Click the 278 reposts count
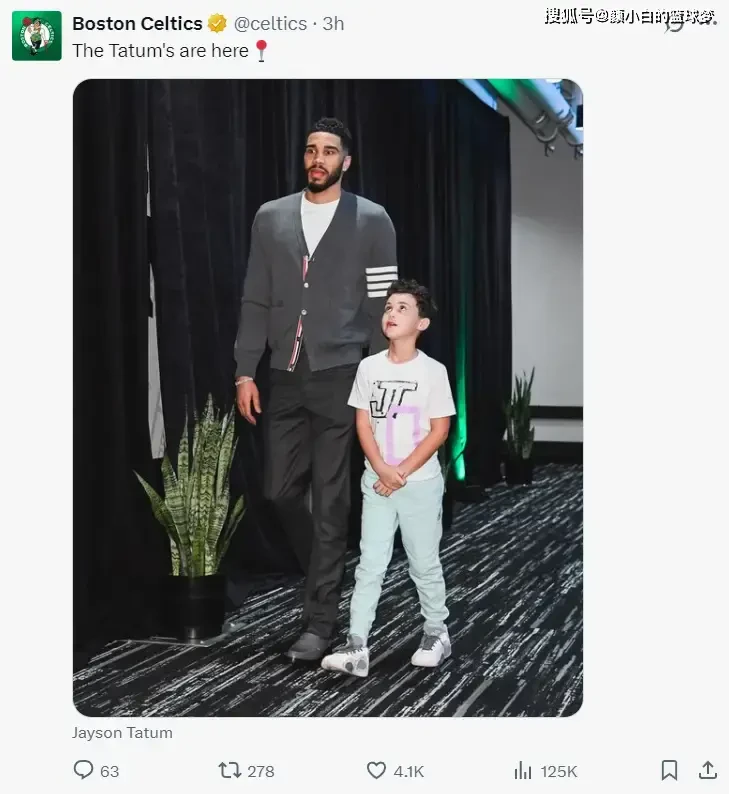729x794 pixels. pos(261,771)
